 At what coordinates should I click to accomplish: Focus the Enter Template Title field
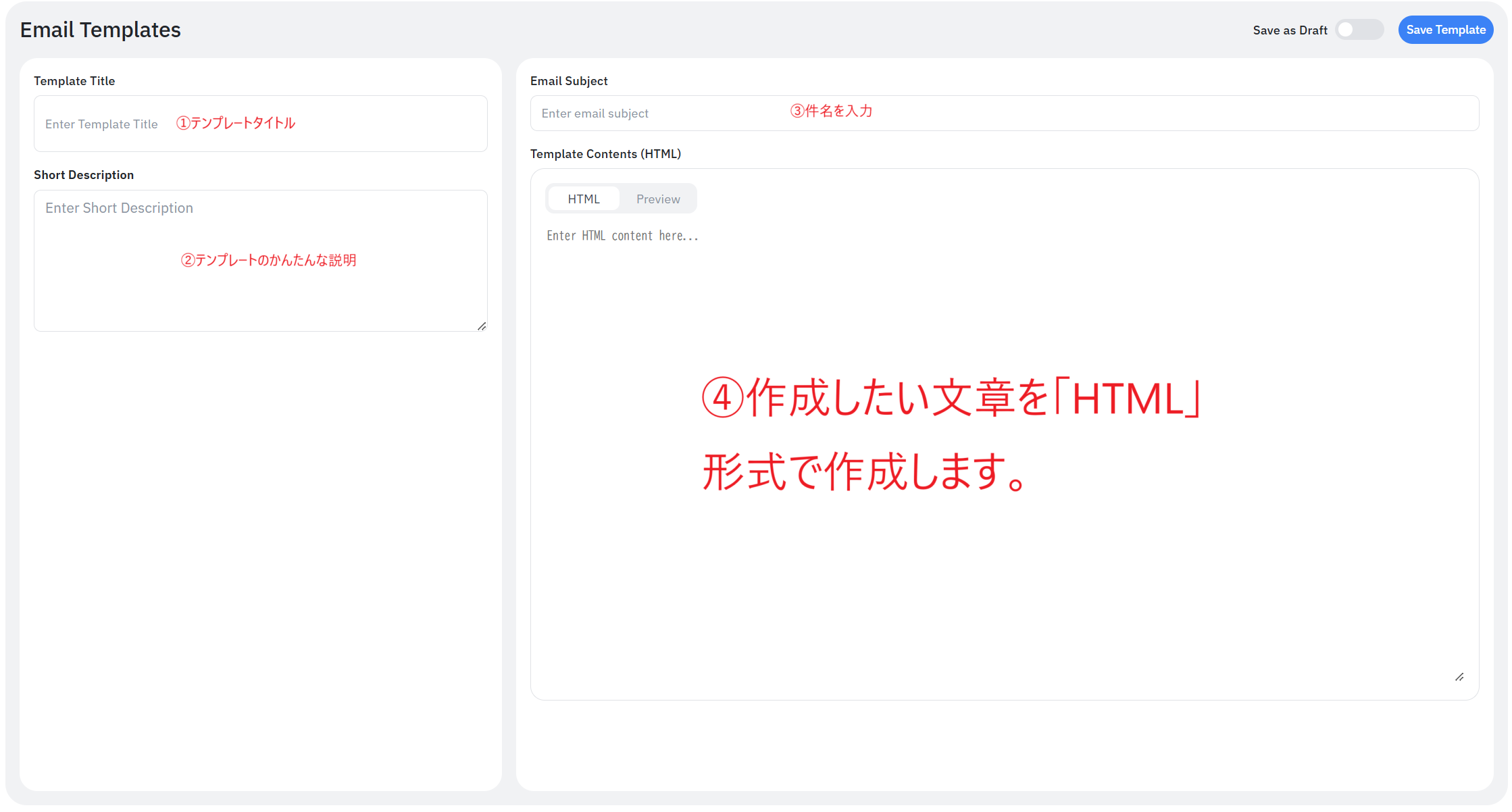[101, 124]
